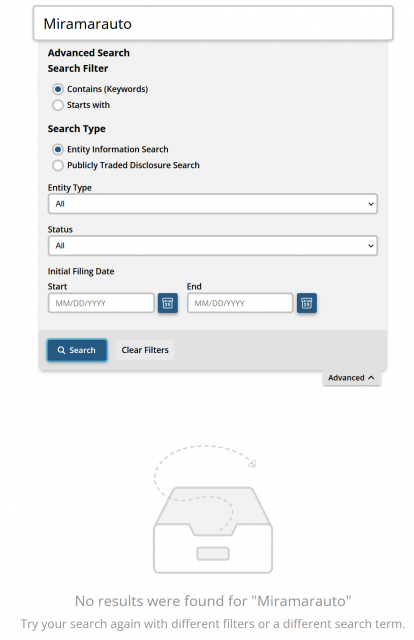Choose Entity Information Search option
This screenshot has width=414, height=640.
[x=58, y=149]
